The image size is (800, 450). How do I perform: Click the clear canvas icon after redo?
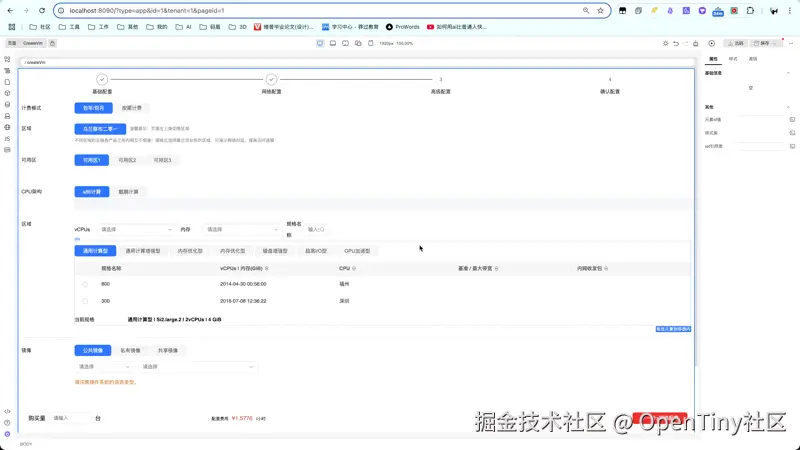click(695, 43)
